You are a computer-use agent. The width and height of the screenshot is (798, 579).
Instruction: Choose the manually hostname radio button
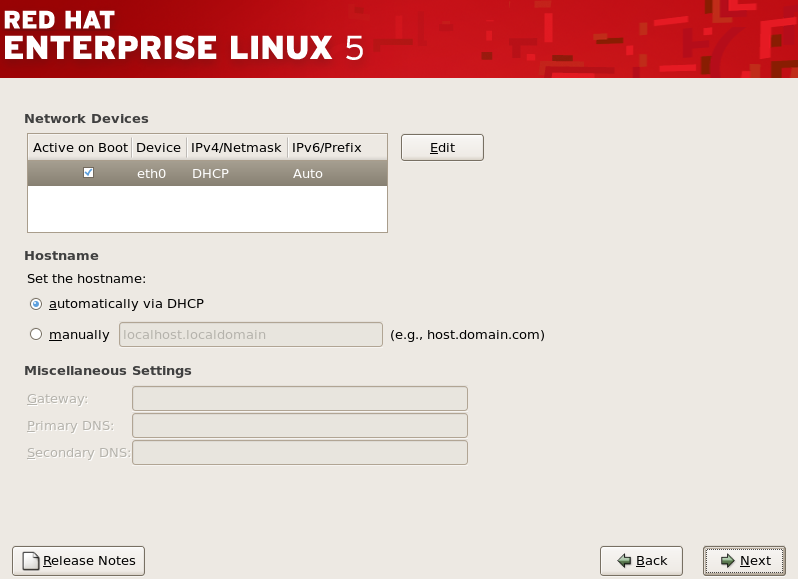36,334
